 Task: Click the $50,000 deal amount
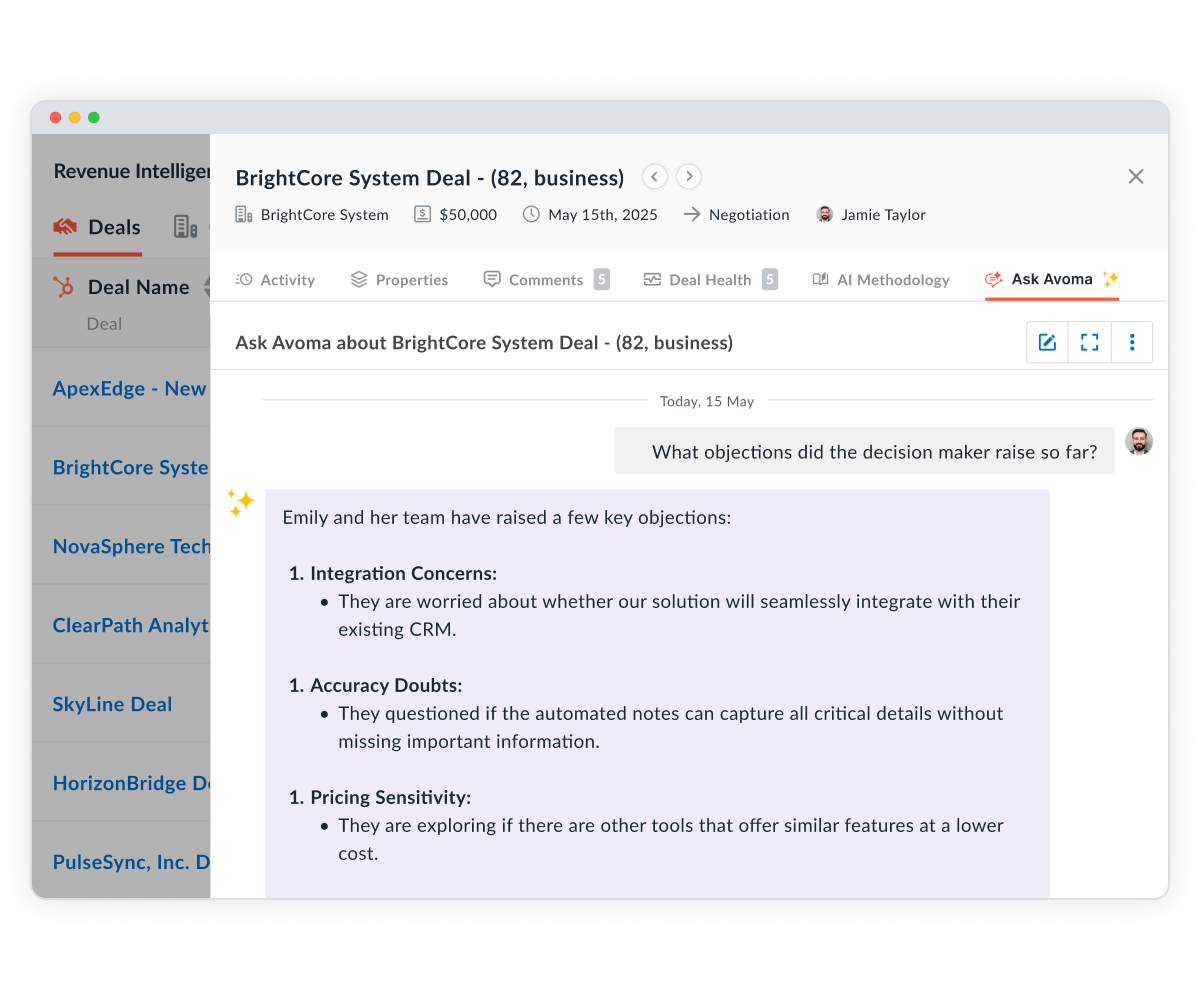468,214
